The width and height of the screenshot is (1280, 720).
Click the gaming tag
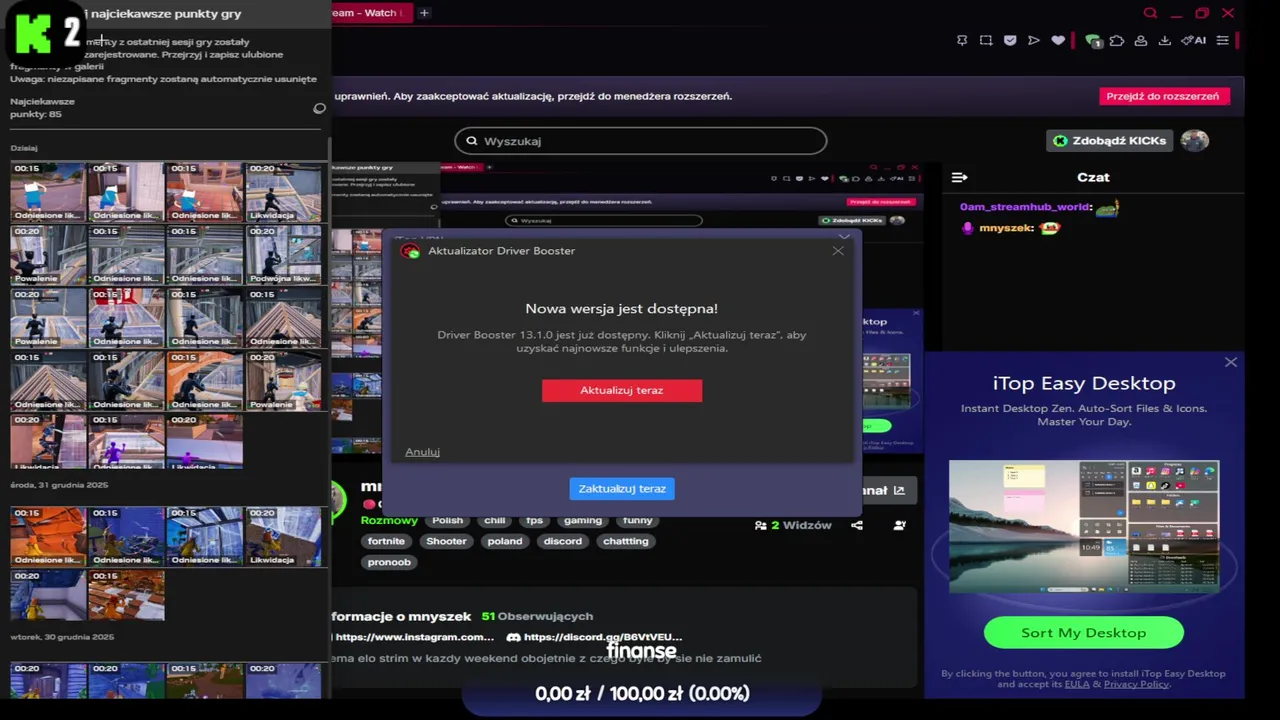coord(583,520)
